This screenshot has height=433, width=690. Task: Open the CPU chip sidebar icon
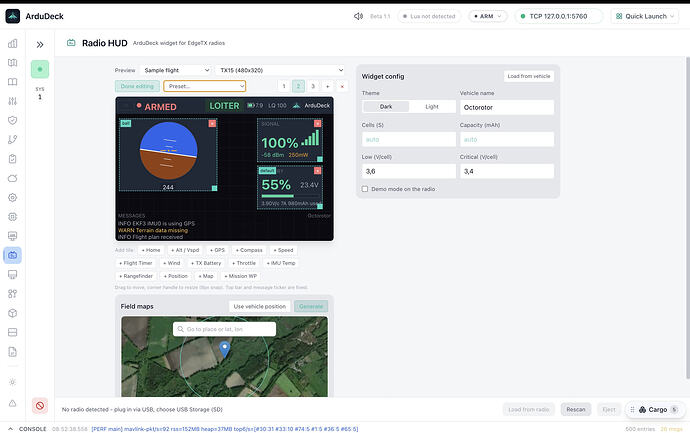click(13, 216)
